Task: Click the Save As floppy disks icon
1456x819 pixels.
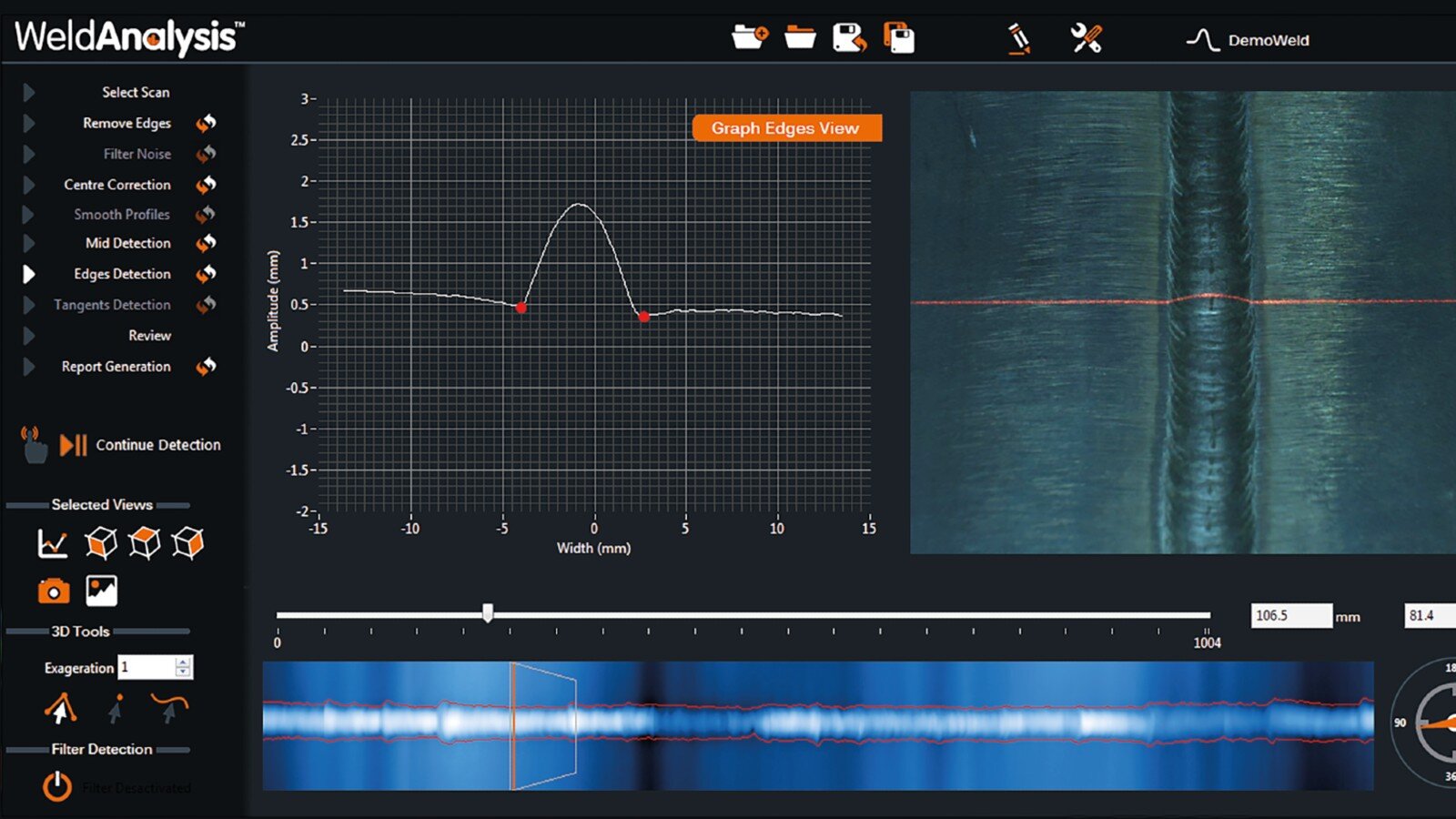Action: (899, 38)
